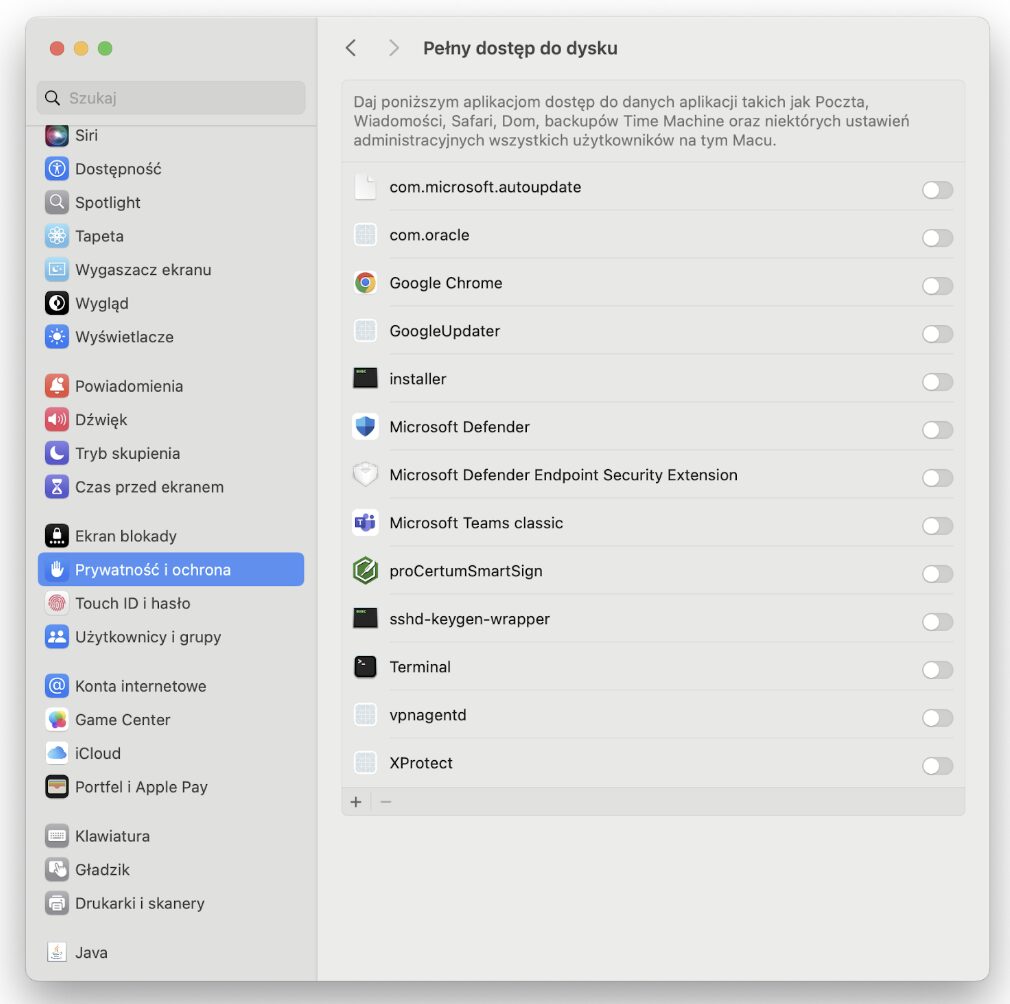Enable Microsoft Teams classic switch
The height and width of the screenshot is (1004, 1010).
click(x=937, y=526)
